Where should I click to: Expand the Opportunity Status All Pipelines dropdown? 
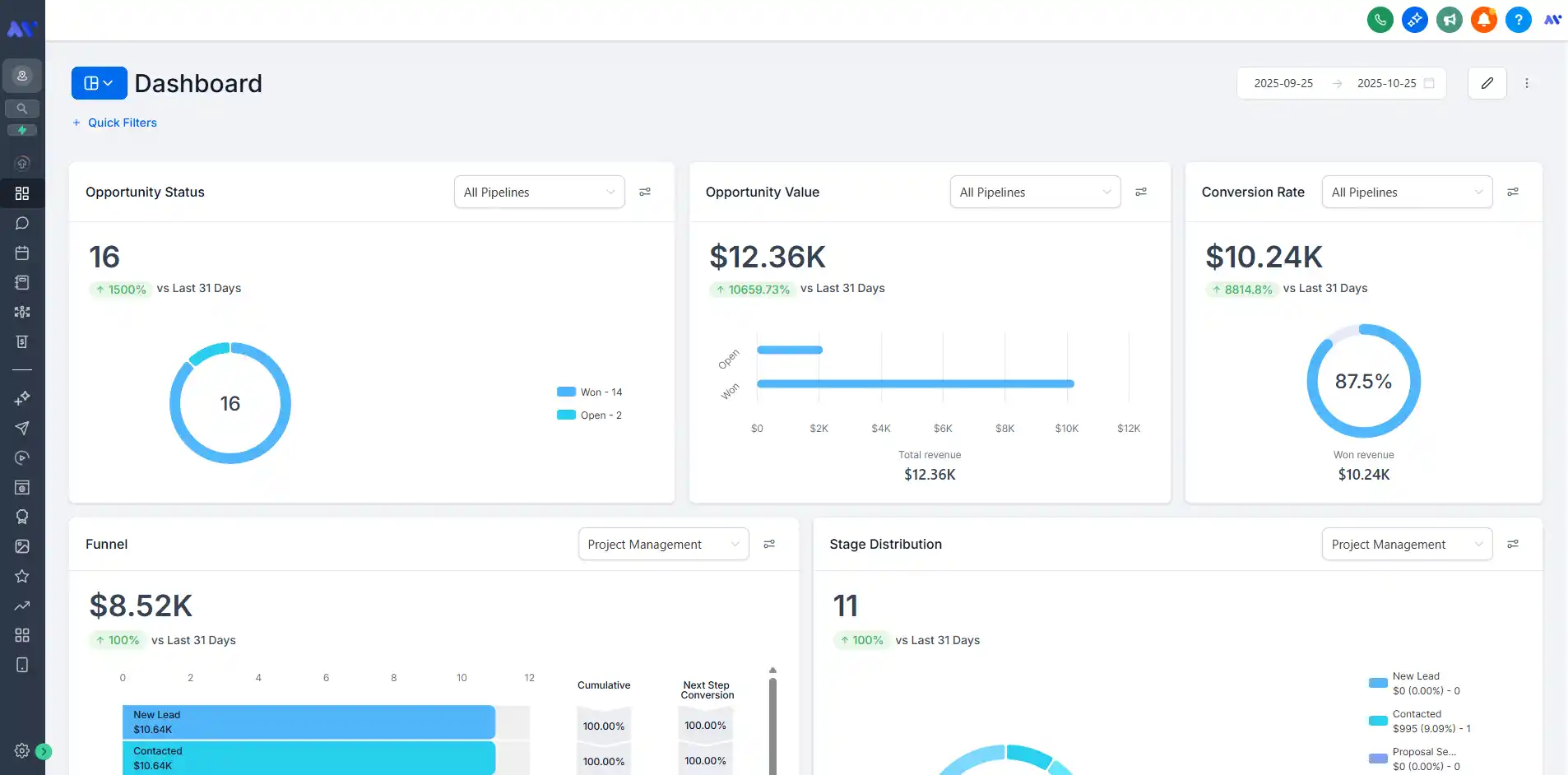tap(539, 192)
